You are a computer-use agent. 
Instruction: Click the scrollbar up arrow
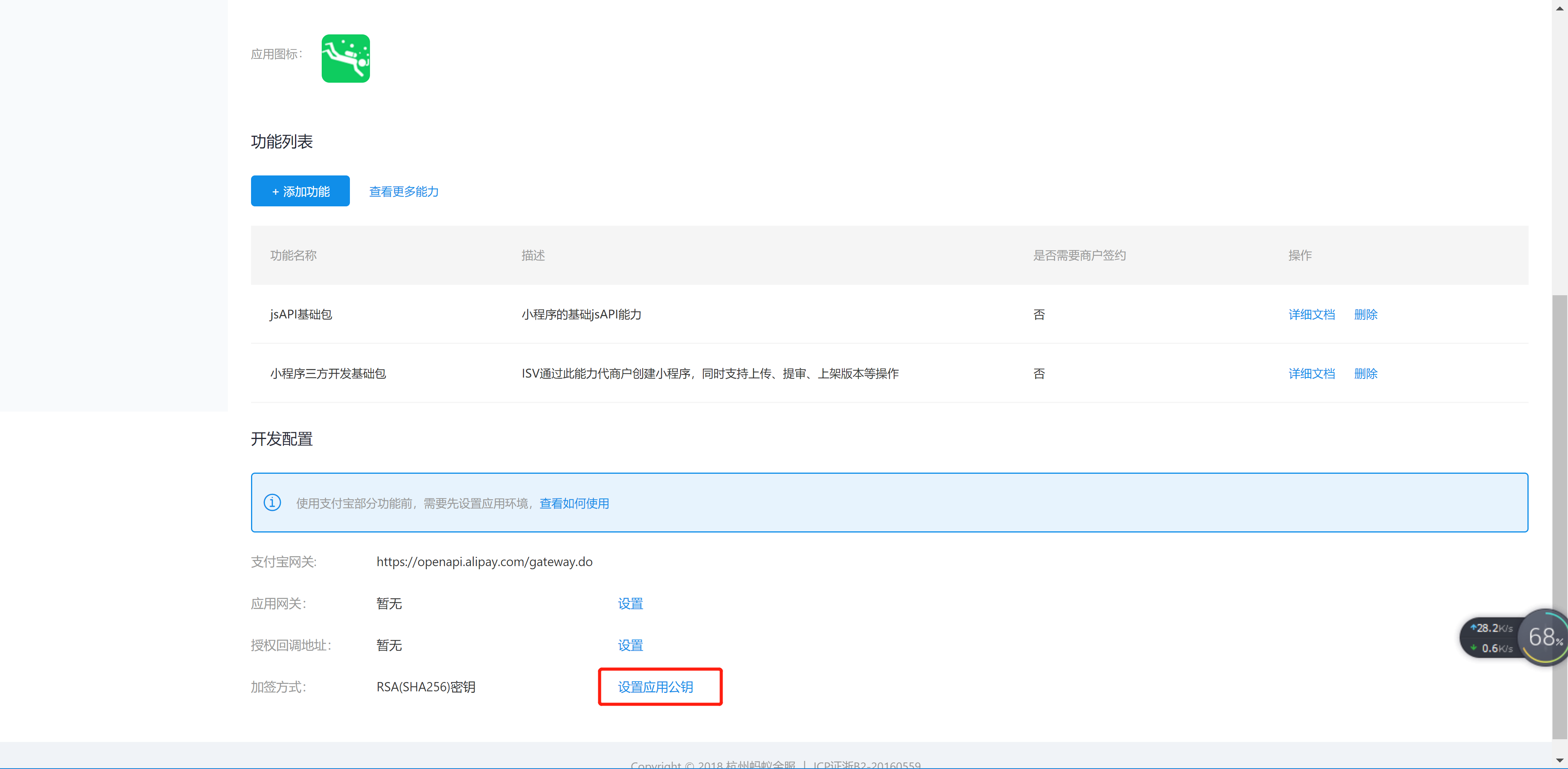tap(1560, 8)
